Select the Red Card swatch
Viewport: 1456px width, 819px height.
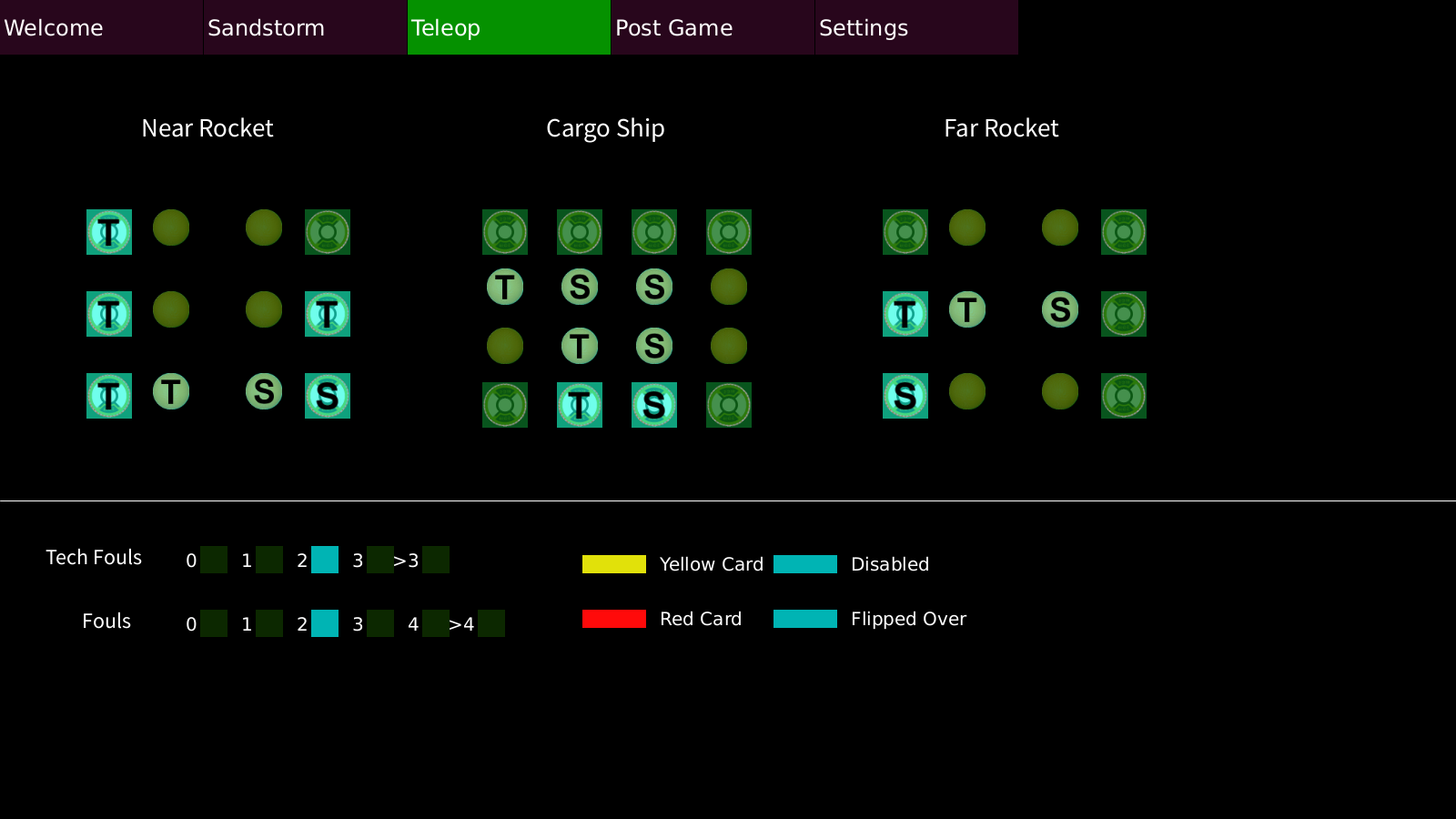(x=614, y=619)
